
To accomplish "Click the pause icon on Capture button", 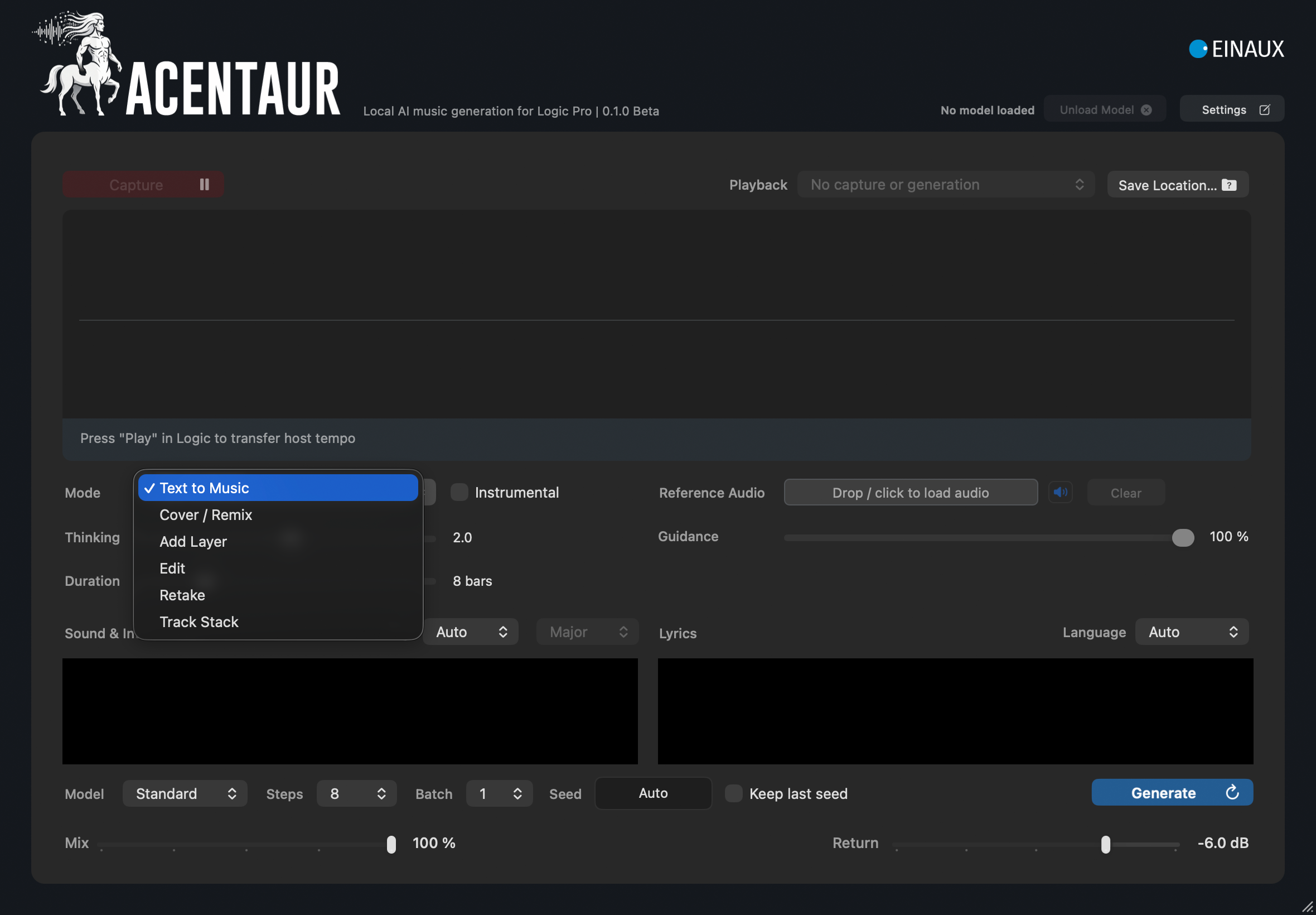I will point(204,184).
